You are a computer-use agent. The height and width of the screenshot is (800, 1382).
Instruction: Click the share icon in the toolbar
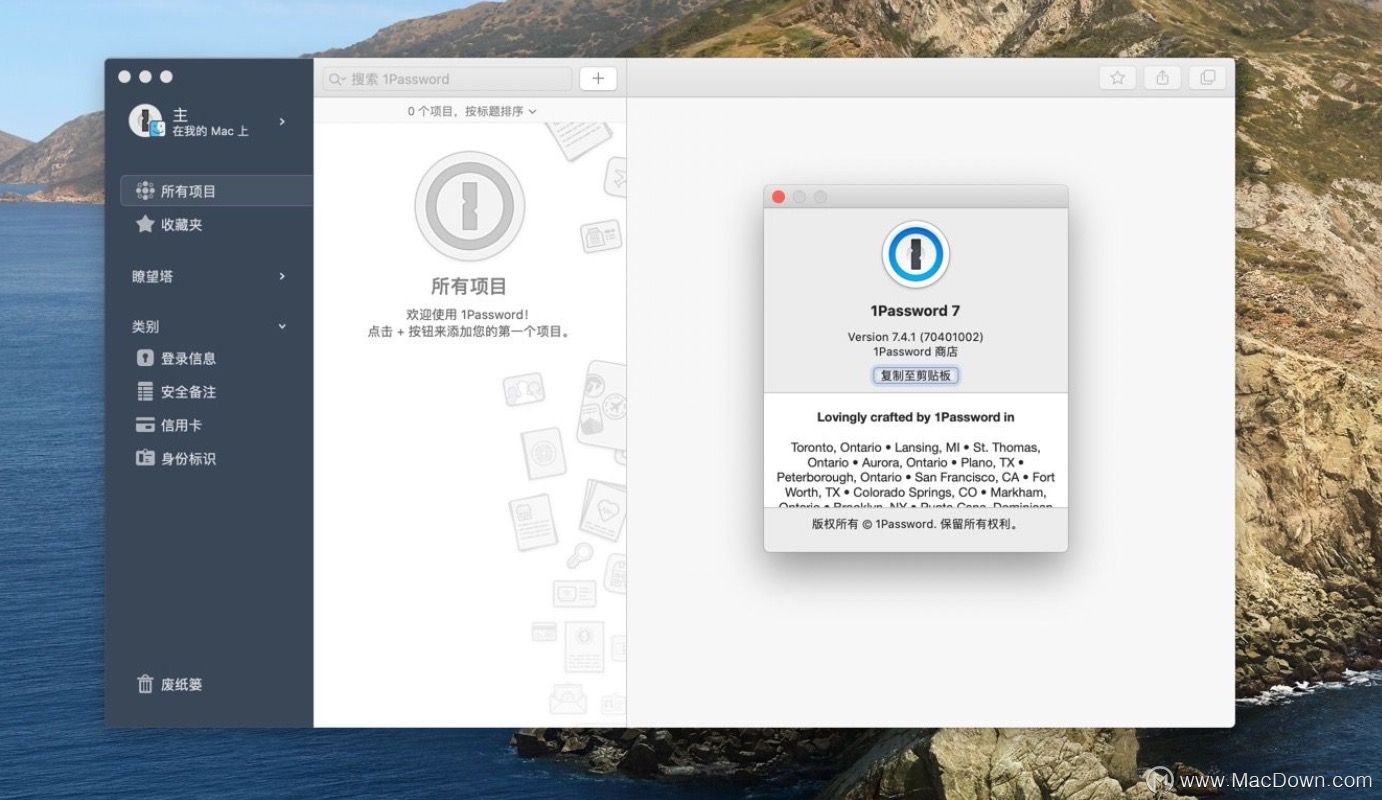1161,77
